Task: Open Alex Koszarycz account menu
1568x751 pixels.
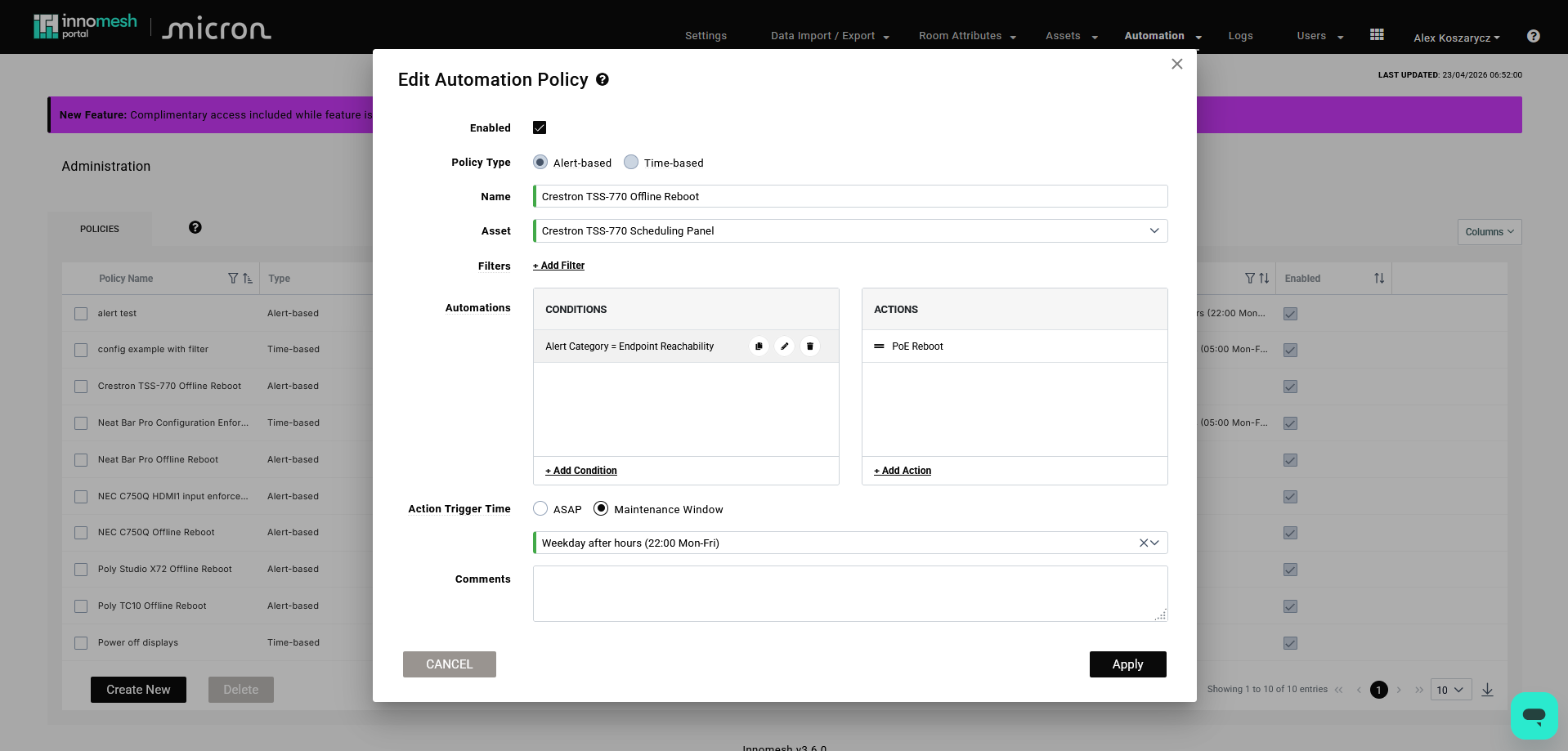Action: coord(1457,38)
